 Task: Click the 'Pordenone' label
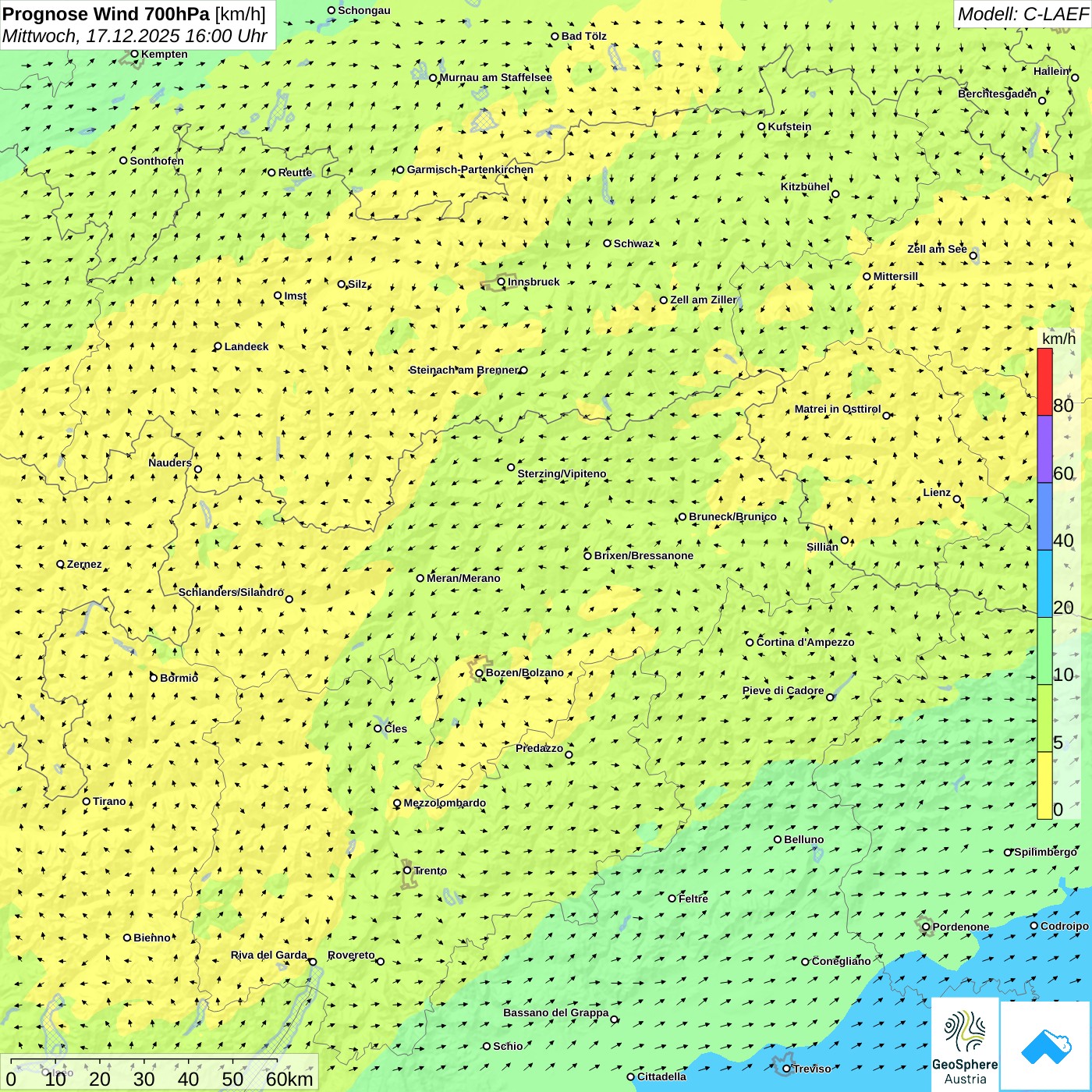(961, 927)
